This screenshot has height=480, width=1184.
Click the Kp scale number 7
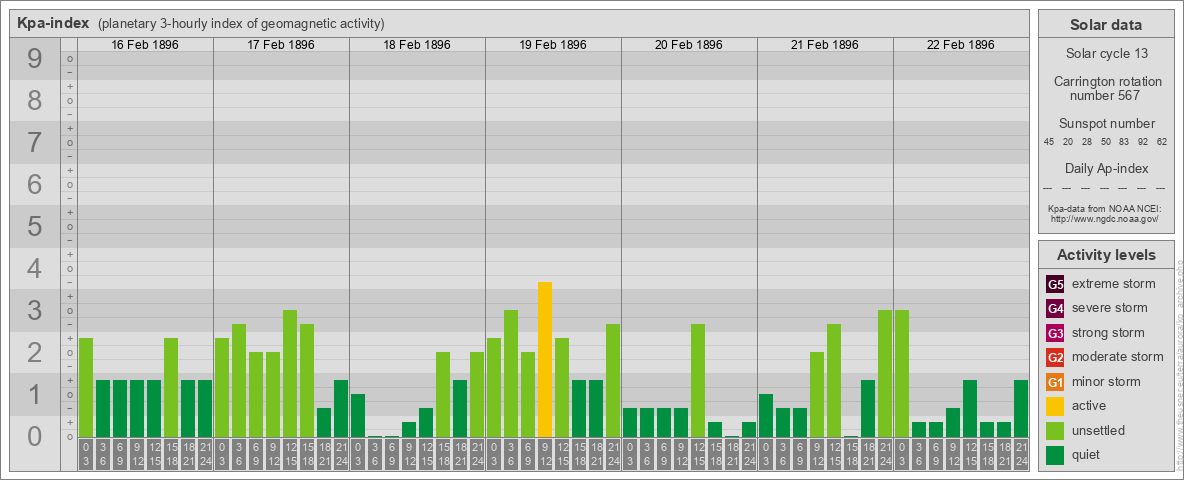[x=35, y=142]
